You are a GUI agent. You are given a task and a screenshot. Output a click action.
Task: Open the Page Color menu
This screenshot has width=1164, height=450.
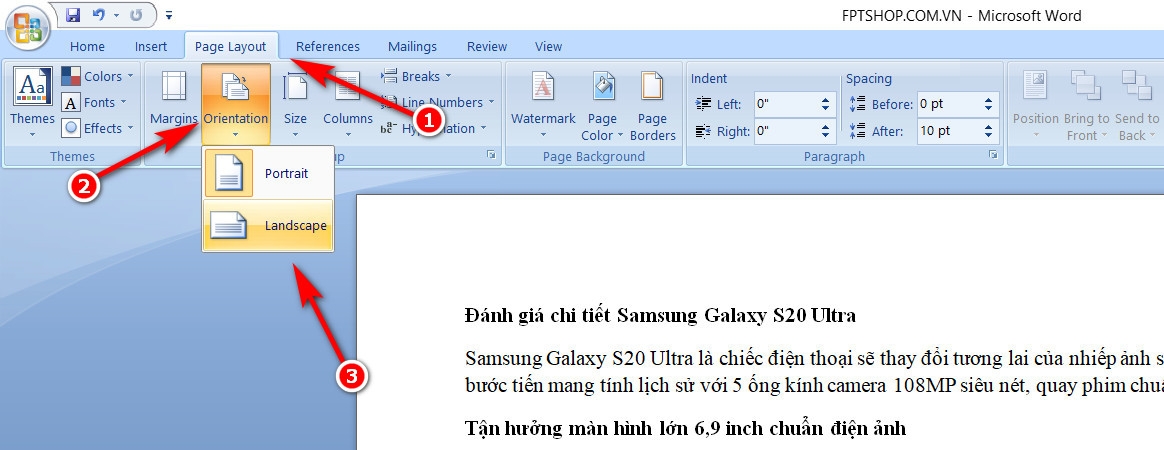tap(602, 104)
